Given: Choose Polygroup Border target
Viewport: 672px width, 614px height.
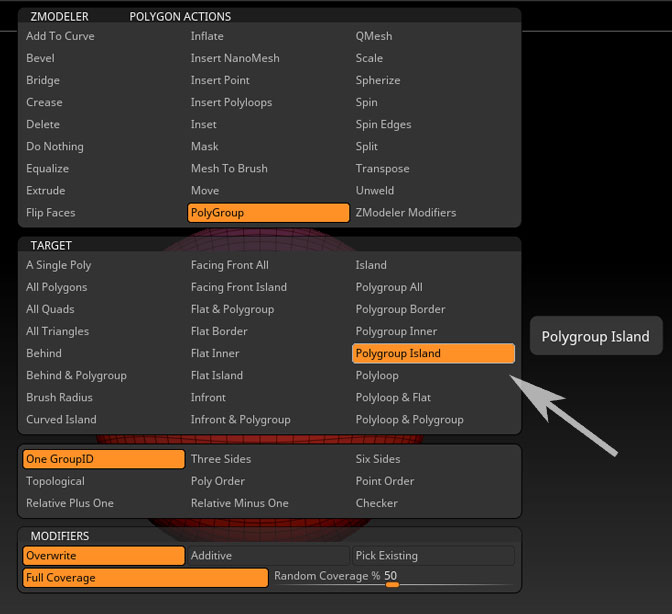Looking at the screenshot, I should click(400, 309).
